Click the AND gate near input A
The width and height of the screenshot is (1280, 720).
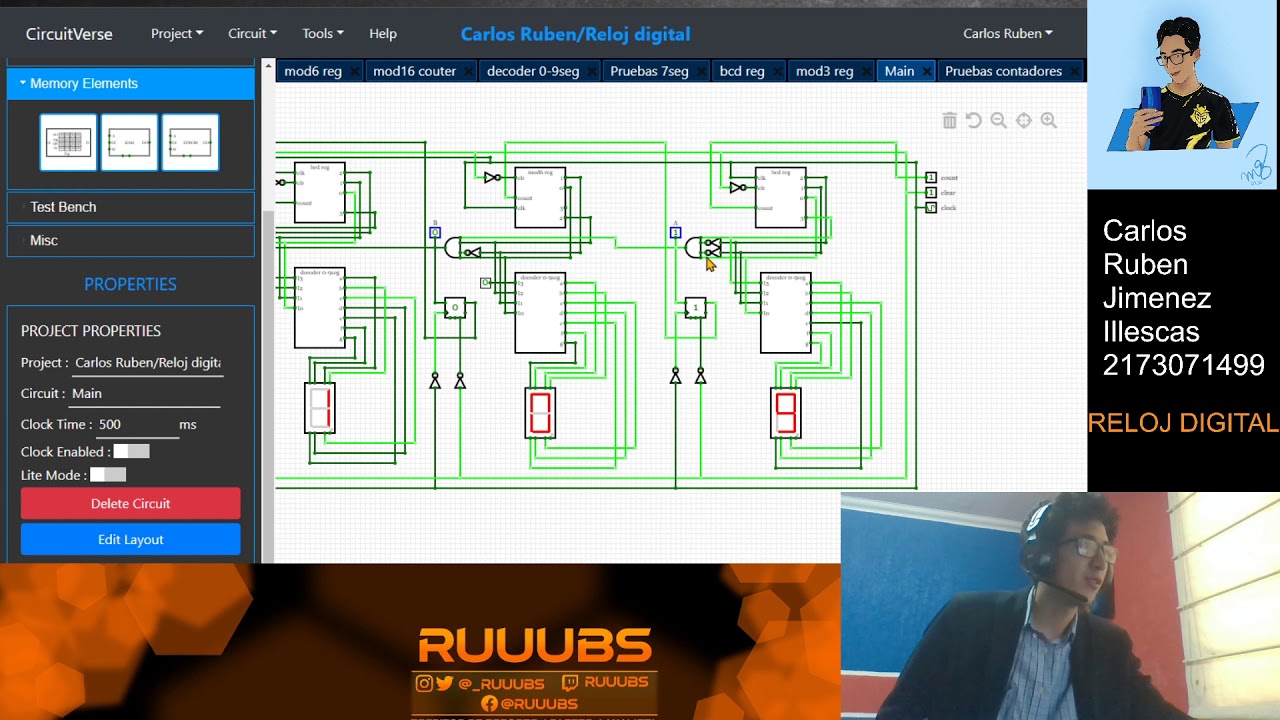(694, 248)
